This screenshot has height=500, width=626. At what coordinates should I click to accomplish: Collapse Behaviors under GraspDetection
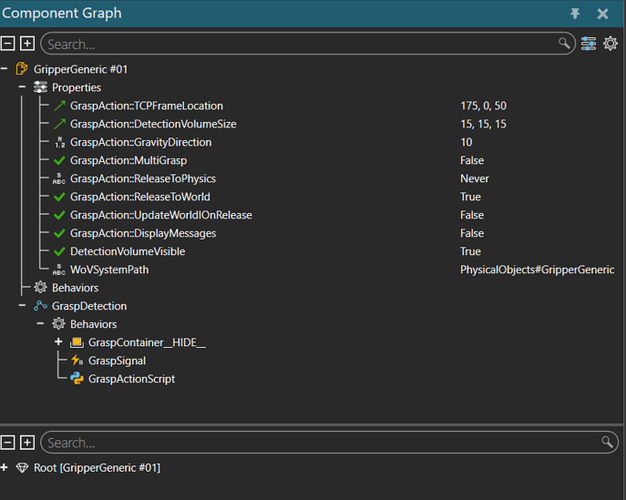[40, 324]
